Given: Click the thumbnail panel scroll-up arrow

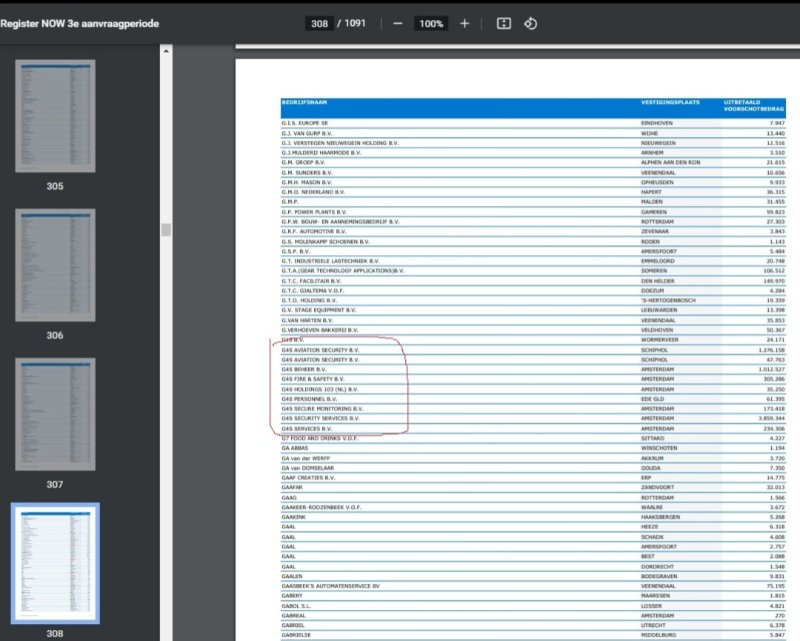Looking at the screenshot, I should coord(166,51).
